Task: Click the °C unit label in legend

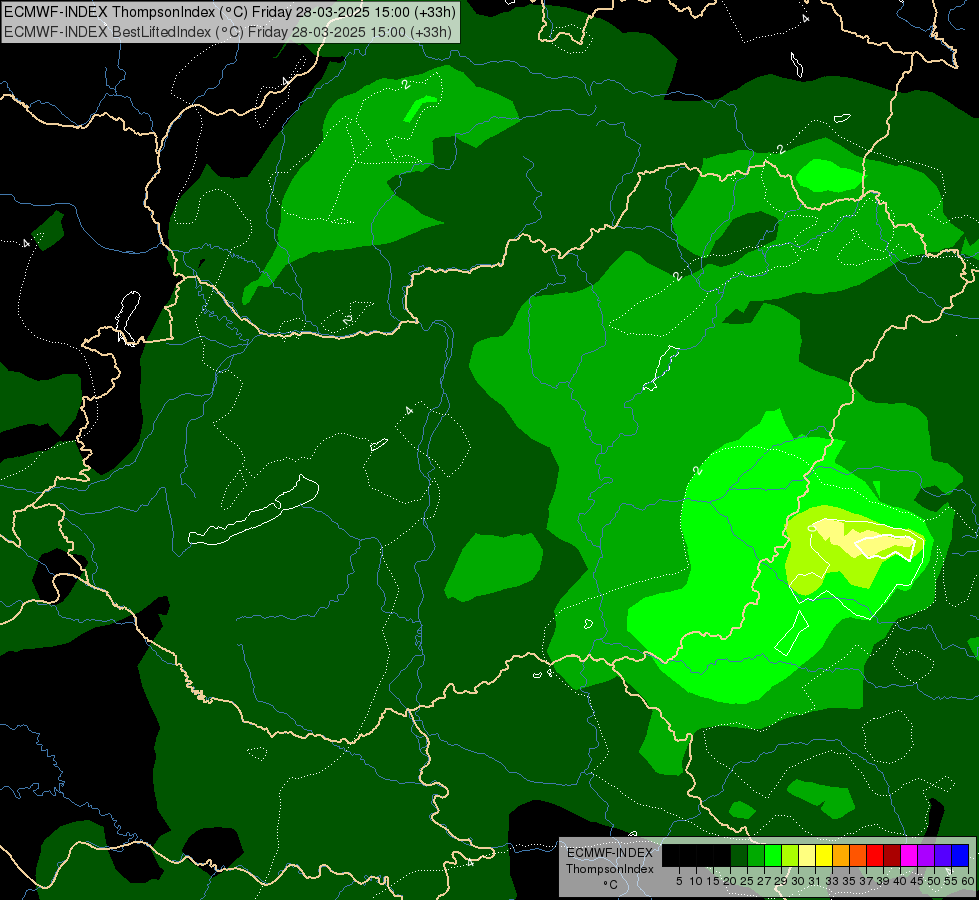Action: tap(611, 885)
